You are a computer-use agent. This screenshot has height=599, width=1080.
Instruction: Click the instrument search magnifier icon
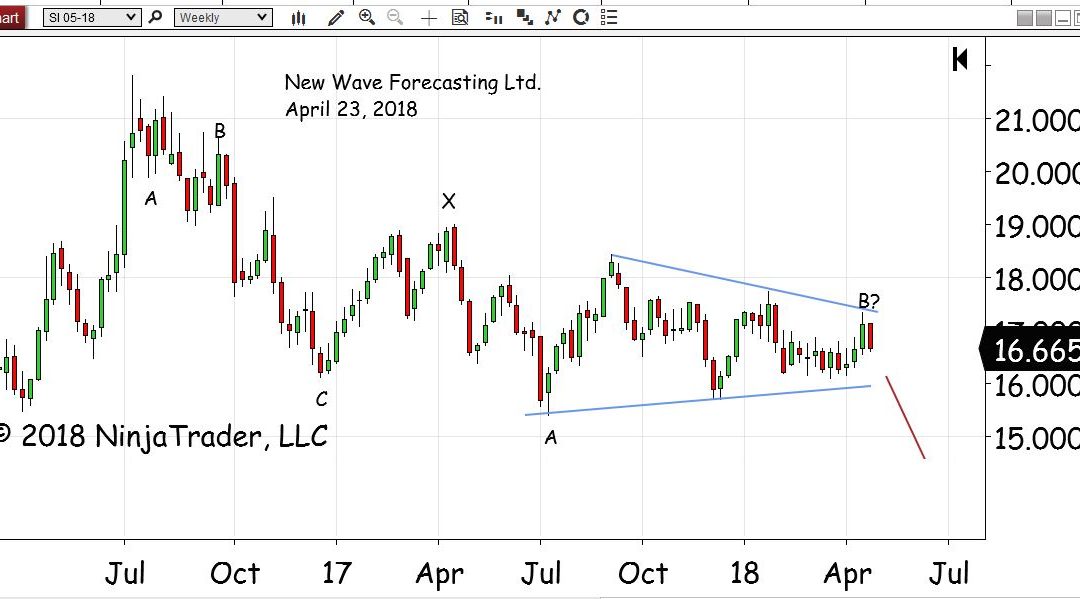156,17
